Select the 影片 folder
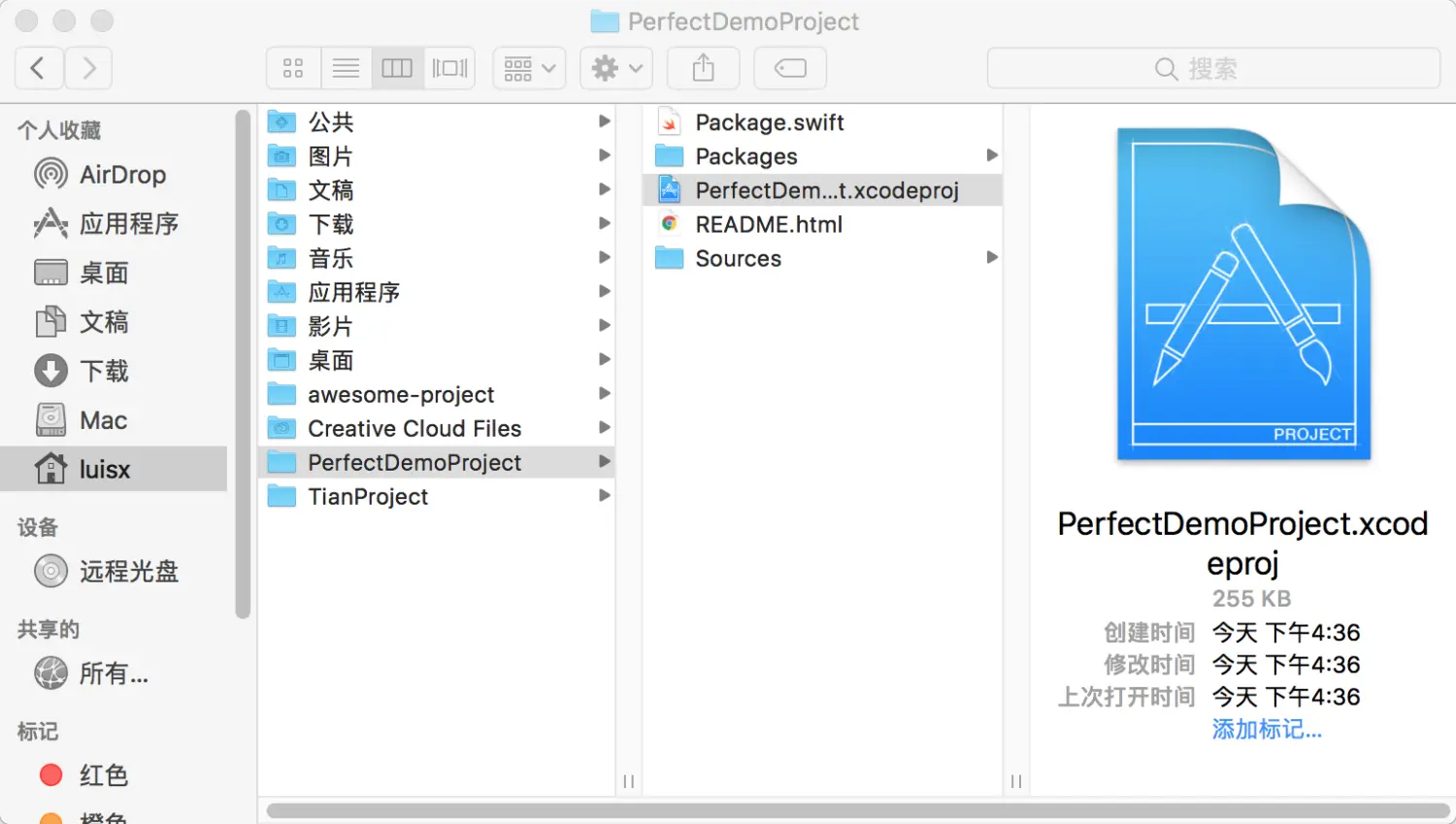 tap(437, 326)
